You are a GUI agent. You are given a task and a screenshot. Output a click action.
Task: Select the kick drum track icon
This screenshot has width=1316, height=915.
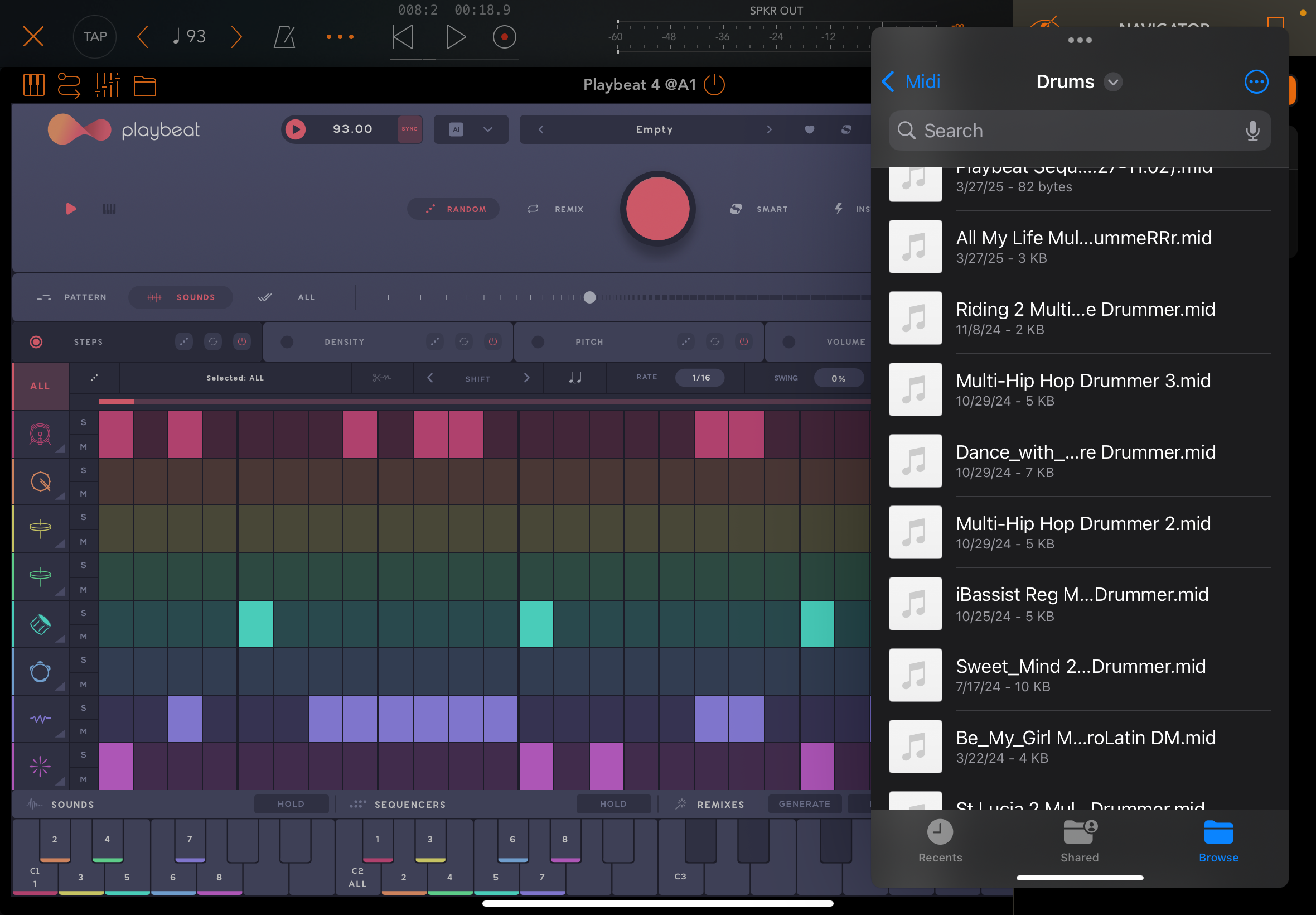coord(40,434)
